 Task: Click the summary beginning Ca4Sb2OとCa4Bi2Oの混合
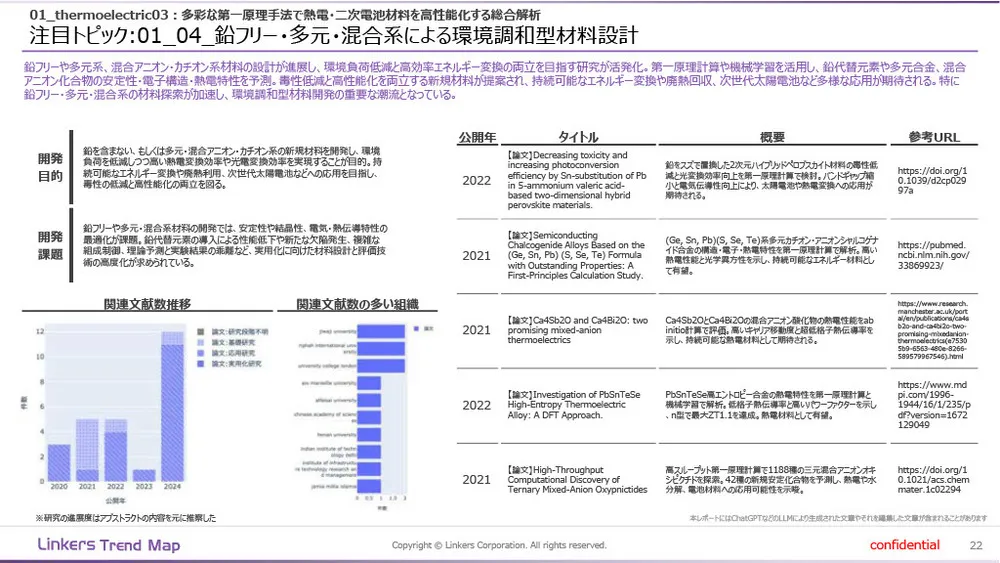770,330
